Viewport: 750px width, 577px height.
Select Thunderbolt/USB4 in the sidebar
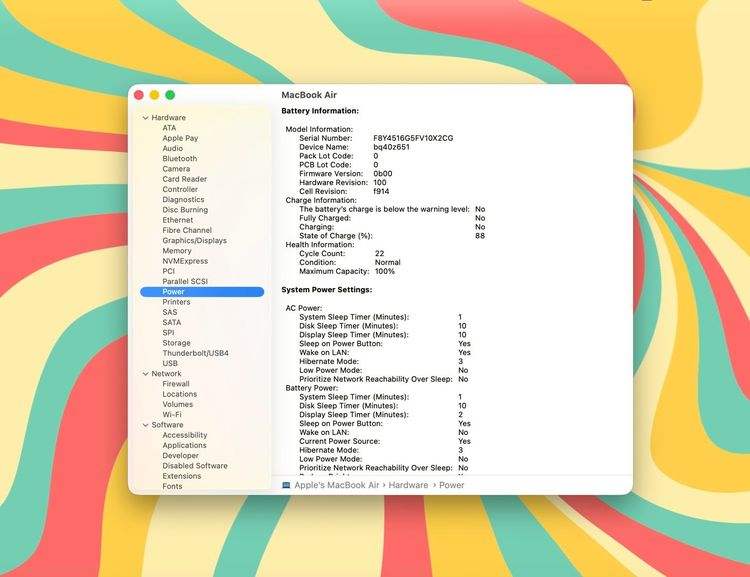click(x=195, y=353)
